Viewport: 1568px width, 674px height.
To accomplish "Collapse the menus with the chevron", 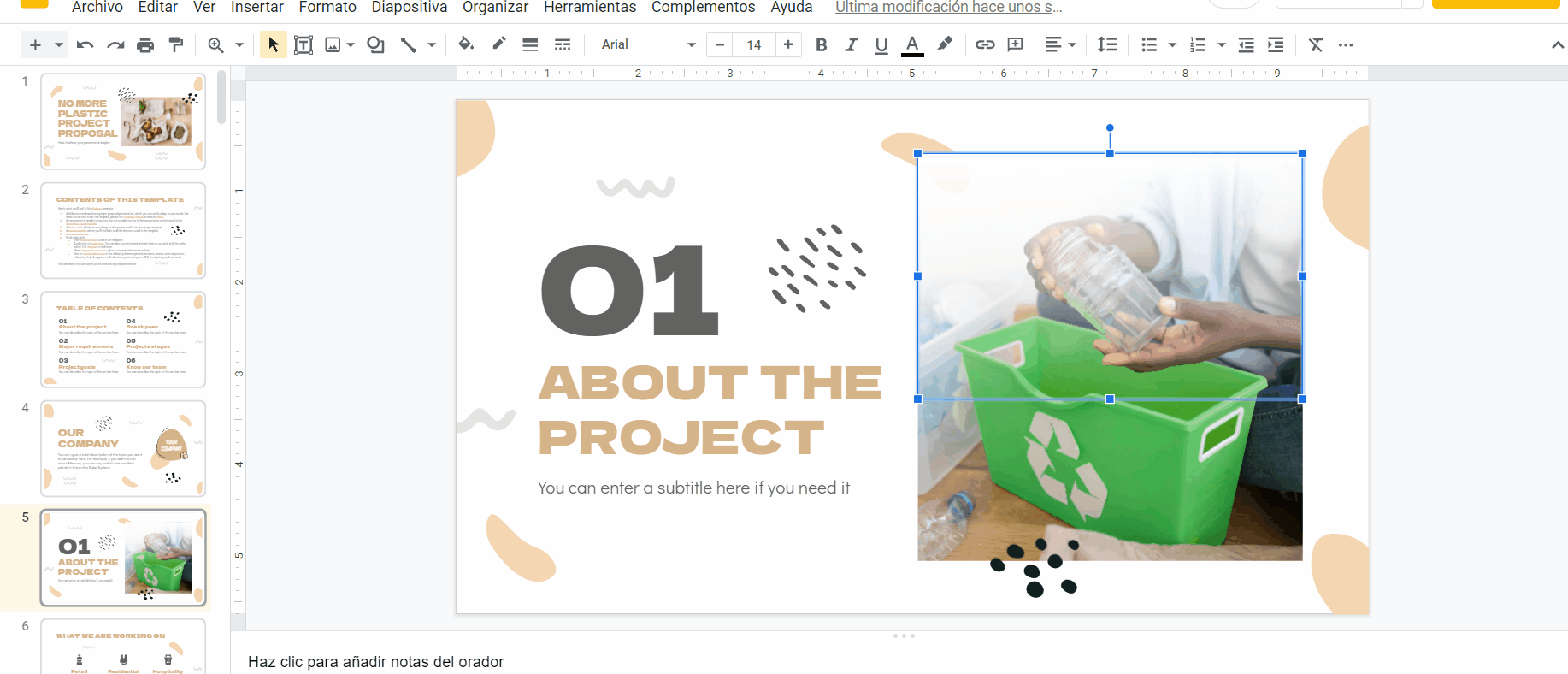I will pos(1557,44).
